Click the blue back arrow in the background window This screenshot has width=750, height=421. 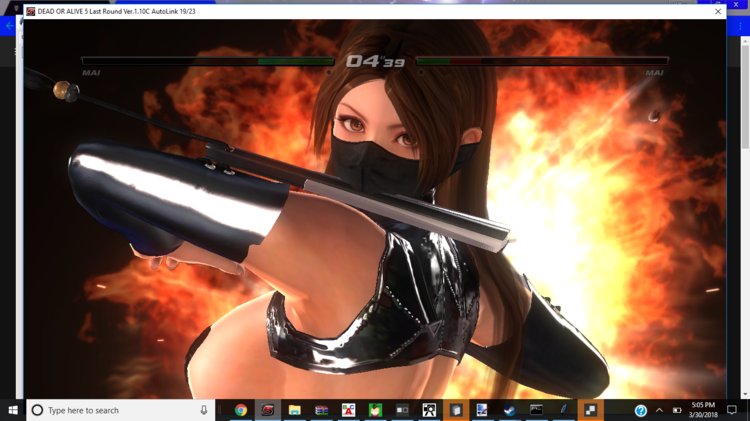pos(10,26)
